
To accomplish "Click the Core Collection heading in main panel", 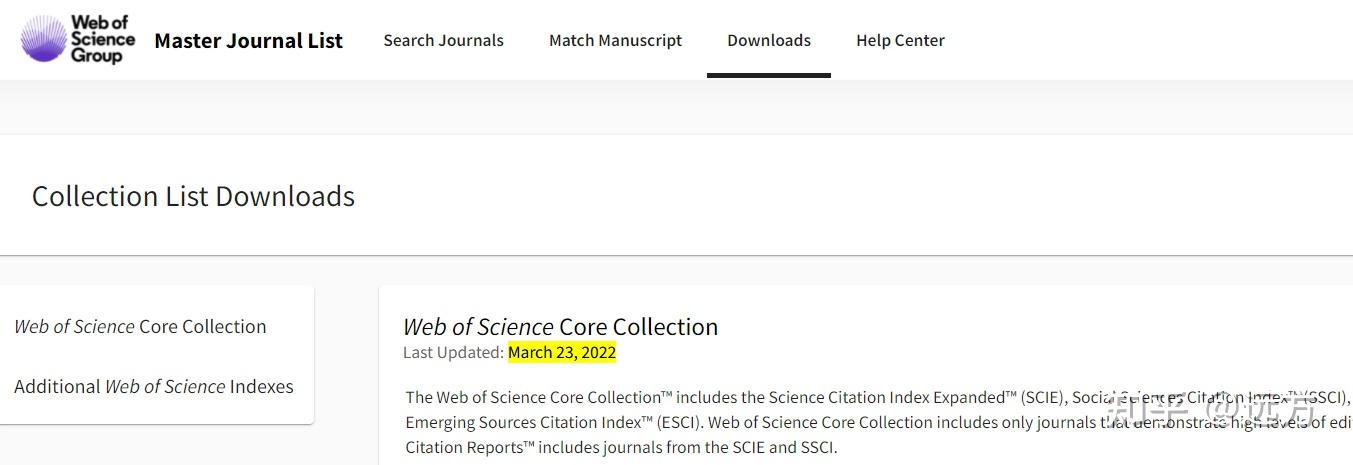I will pos(560,327).
